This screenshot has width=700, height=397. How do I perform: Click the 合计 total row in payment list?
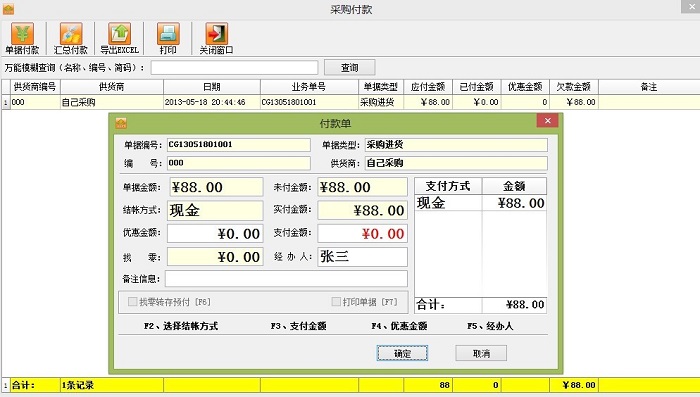(x=480, y=305)
